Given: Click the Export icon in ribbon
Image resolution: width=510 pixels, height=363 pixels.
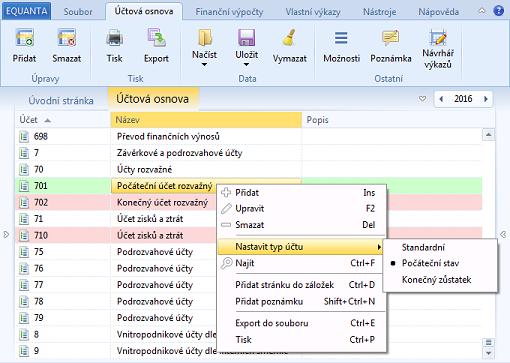Looking at the screenshot, I should point(156,38).
